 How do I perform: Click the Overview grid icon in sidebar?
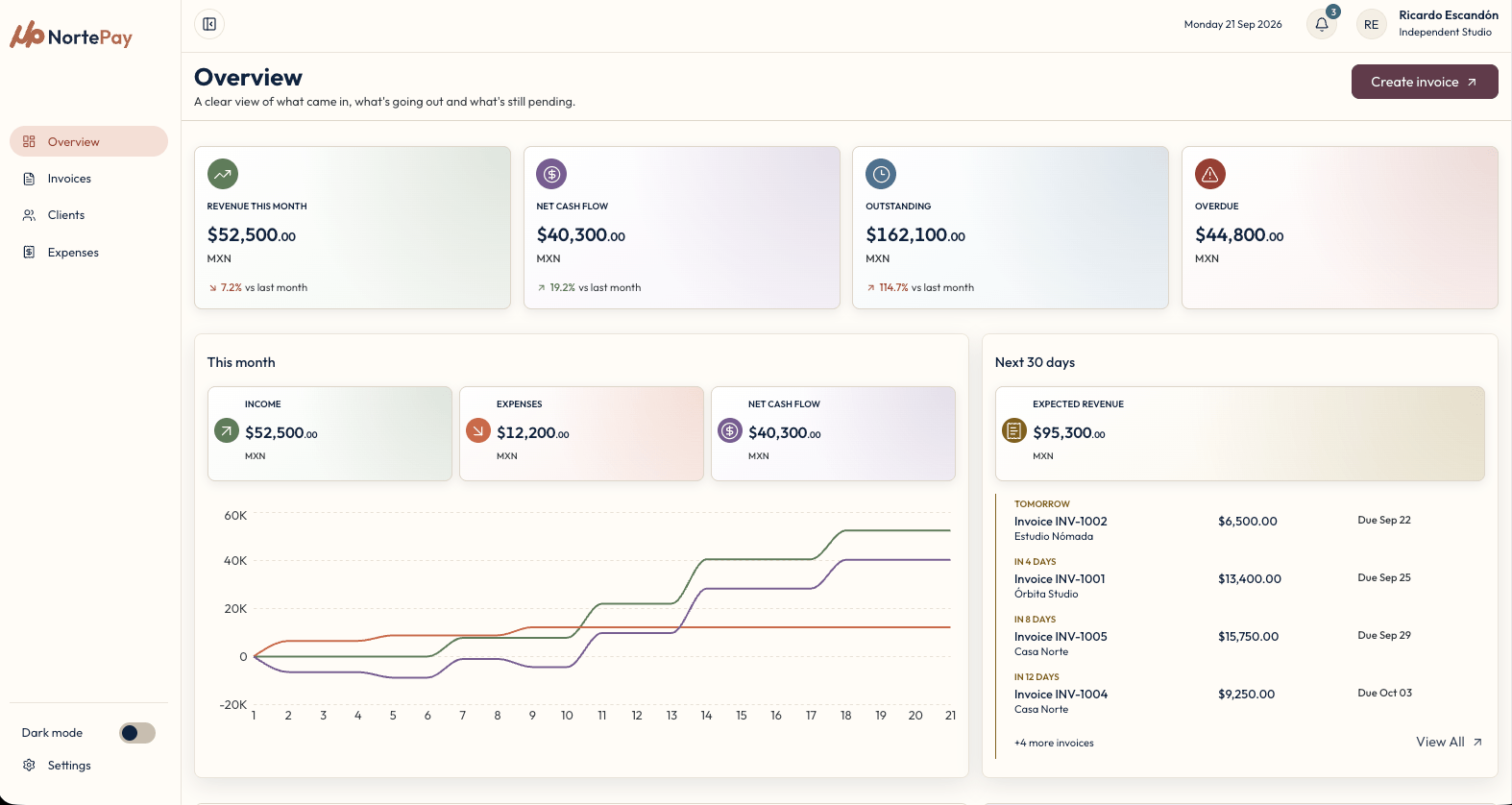click(29, 141)
